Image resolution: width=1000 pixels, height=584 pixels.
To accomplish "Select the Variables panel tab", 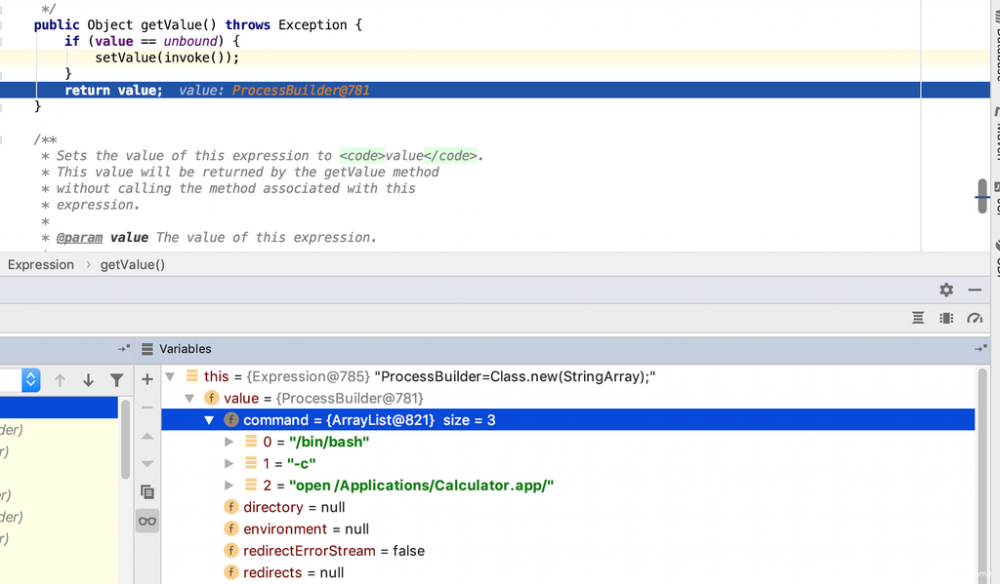I will (185, 349).
